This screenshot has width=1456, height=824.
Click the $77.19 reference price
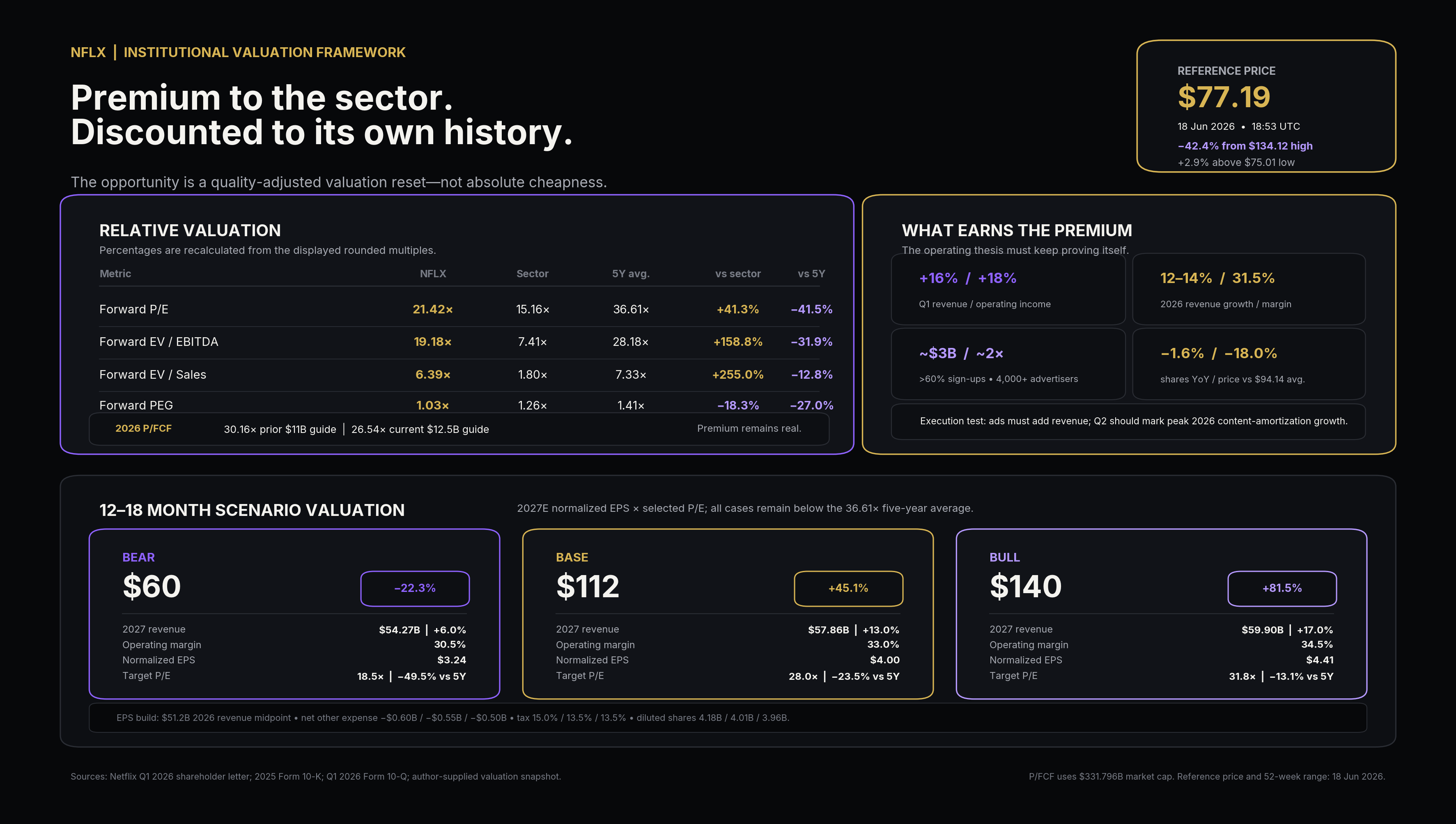click(x=1224, y=97)
